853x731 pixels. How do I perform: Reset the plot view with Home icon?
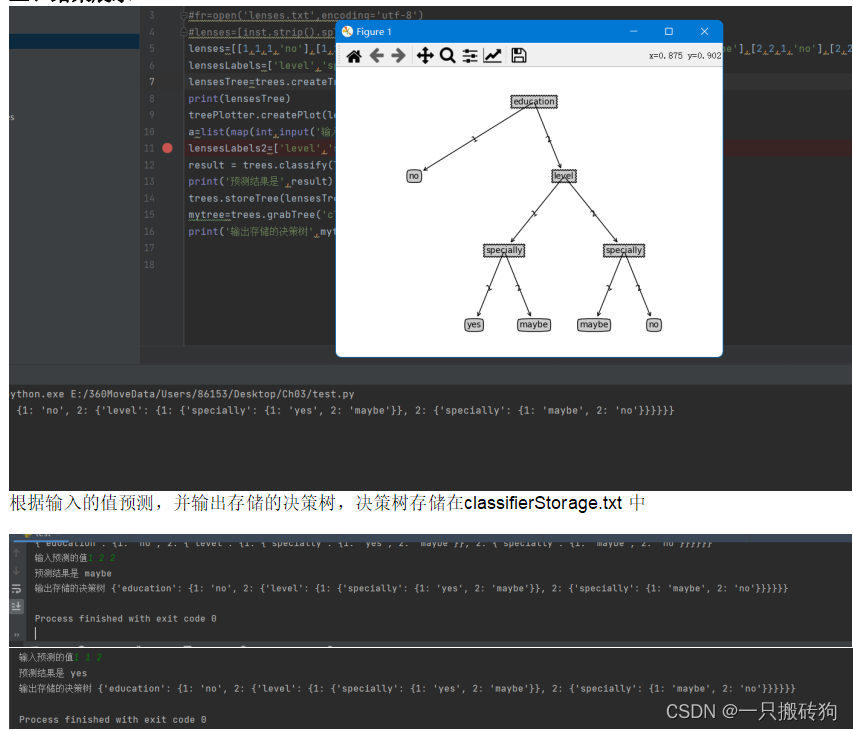coord(354,56)
